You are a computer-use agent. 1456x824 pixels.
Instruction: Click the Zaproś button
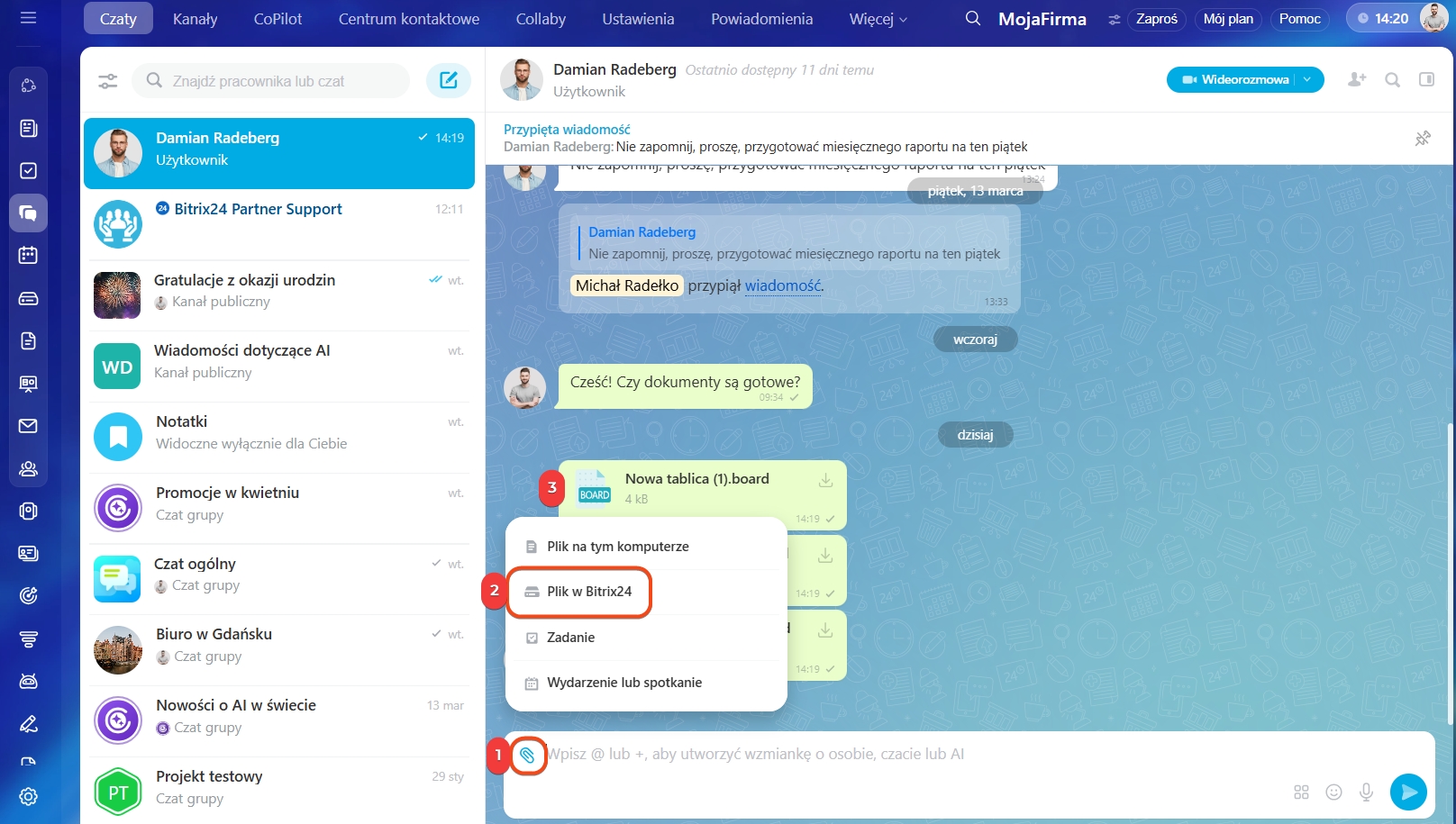(x=1157, y=19)
